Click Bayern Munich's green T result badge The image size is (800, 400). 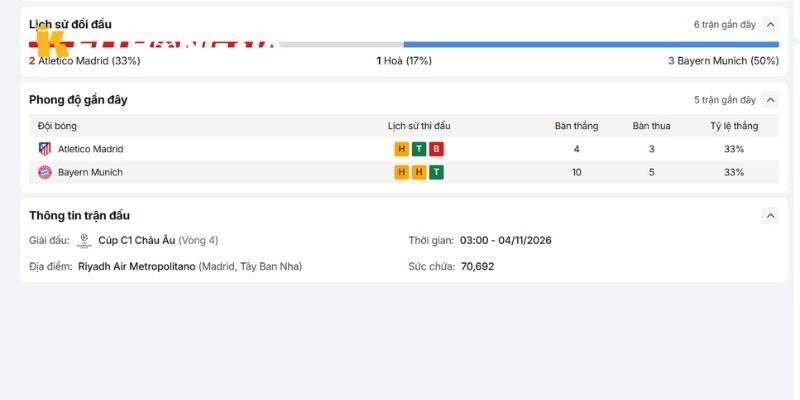[436, 172]
